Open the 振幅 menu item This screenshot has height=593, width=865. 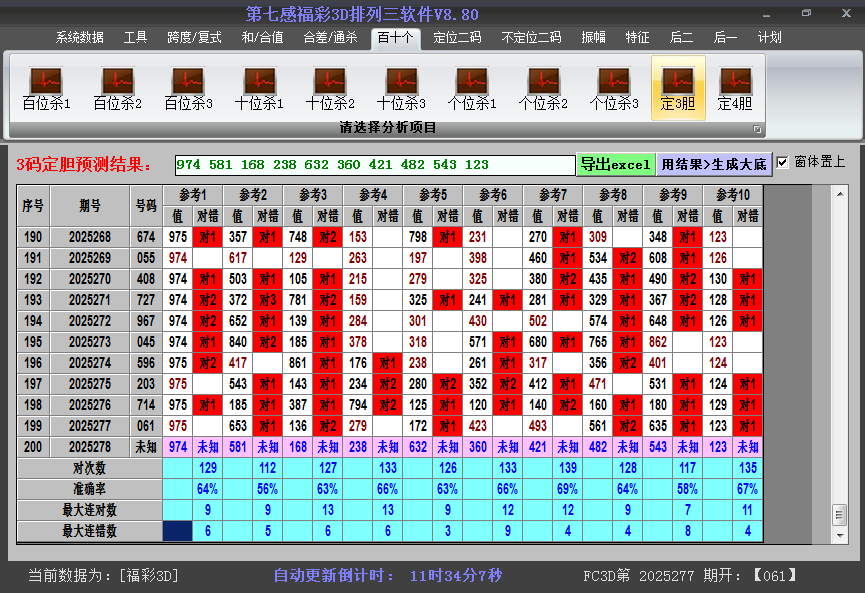pyautogui.click(x=593, y=38)
